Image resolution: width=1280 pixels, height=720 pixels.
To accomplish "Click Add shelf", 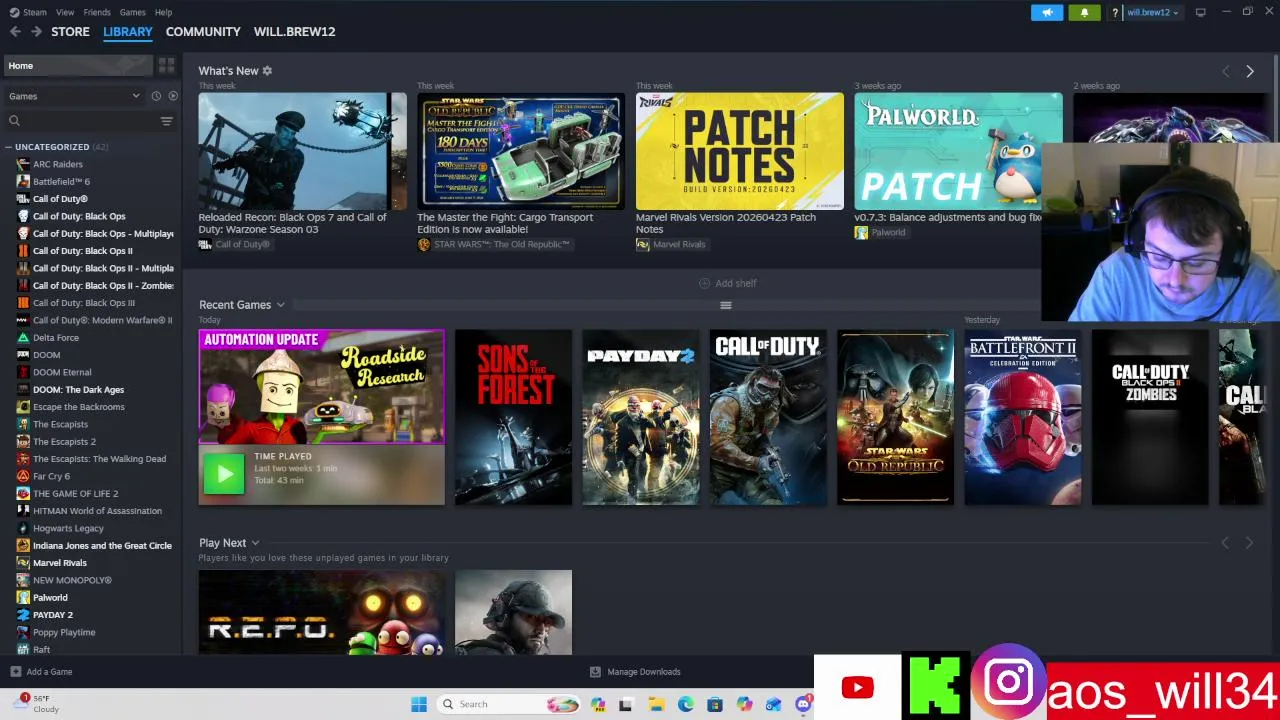I will [x=727, y=283].
